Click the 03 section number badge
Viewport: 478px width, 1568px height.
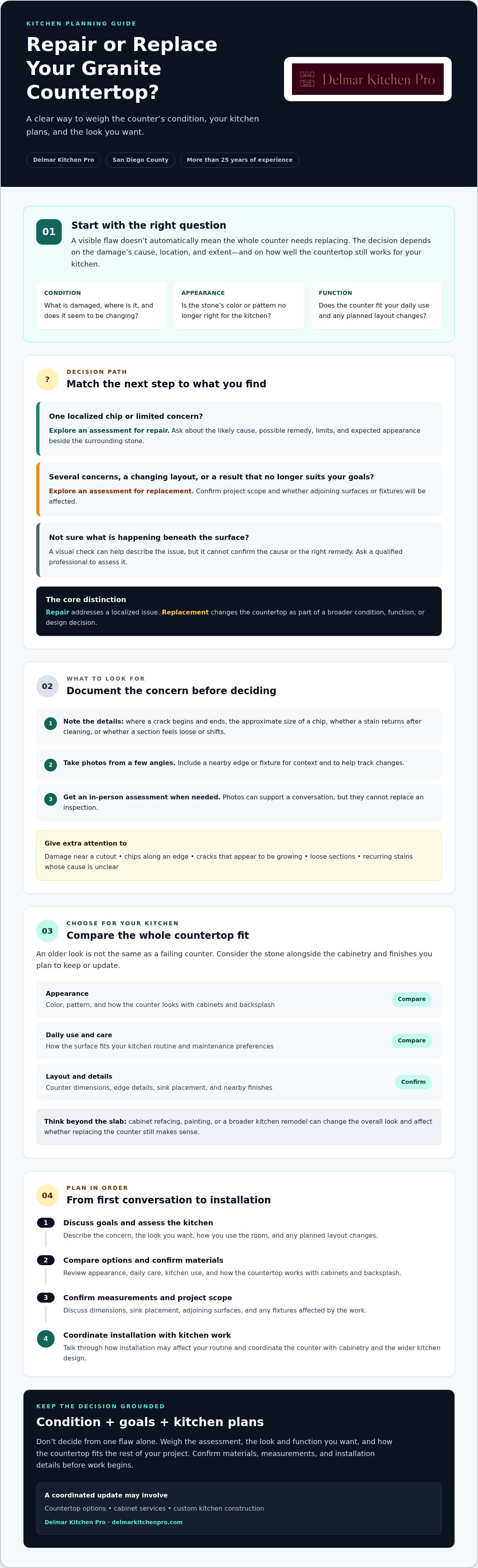click(x=47, y=931)
